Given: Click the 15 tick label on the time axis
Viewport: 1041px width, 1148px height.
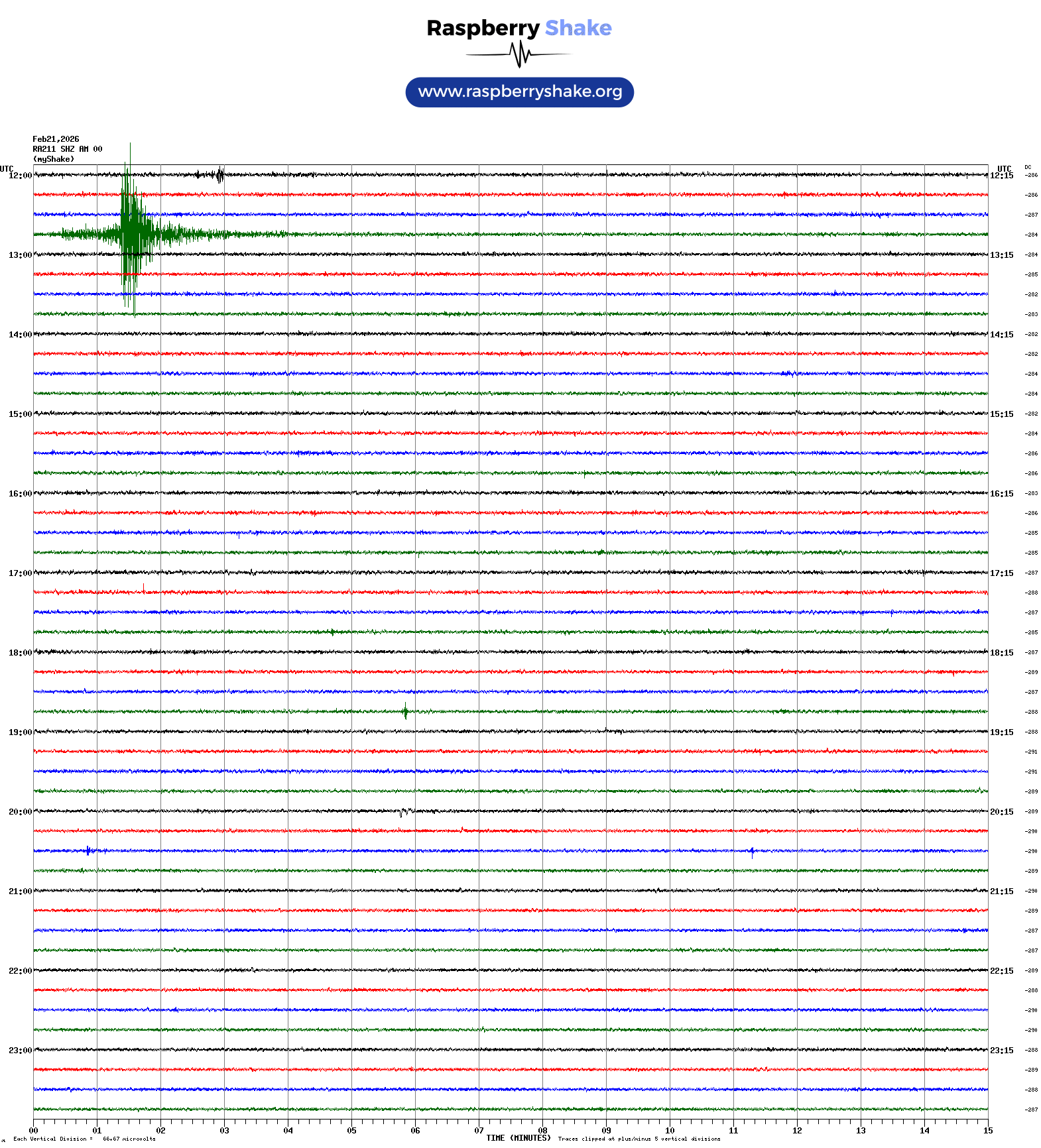Looking at the screenshot, I should (x=988, y=1131).
